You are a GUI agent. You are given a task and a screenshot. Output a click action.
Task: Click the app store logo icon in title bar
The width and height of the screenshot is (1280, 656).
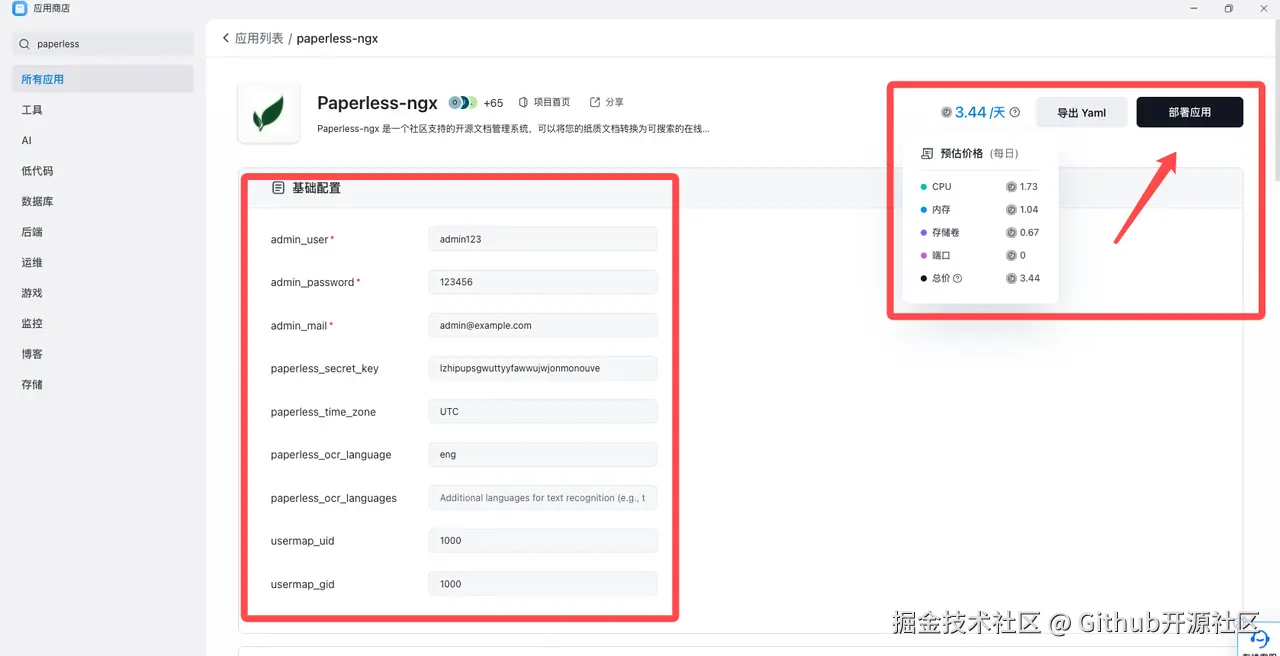click(x=19, y=8)
